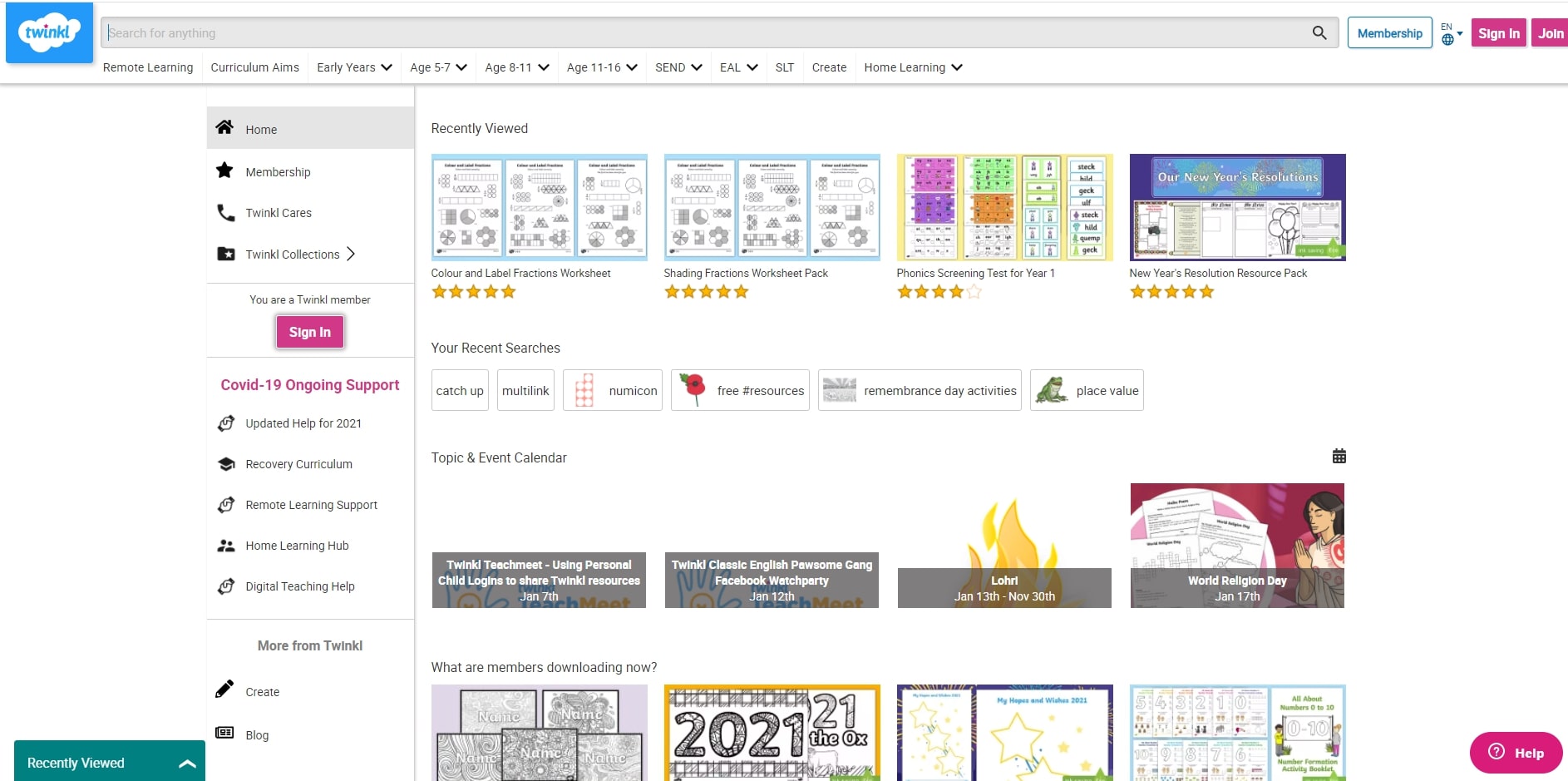Open Twinkl Teachmeet Jan 7th event card
Screen dimensions: 1568x781
click(539, 546)
